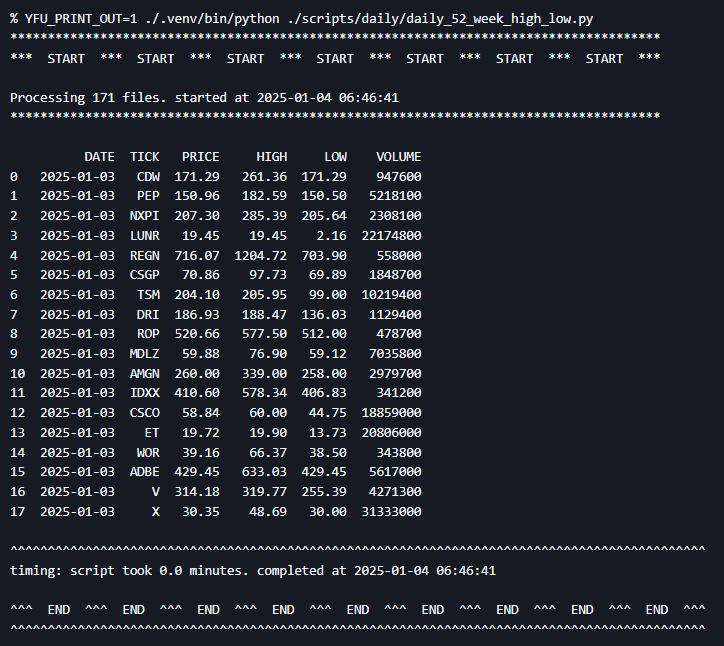Click CSCO volume 18859000
Screen dimensions: 724x646
[391, 413]
